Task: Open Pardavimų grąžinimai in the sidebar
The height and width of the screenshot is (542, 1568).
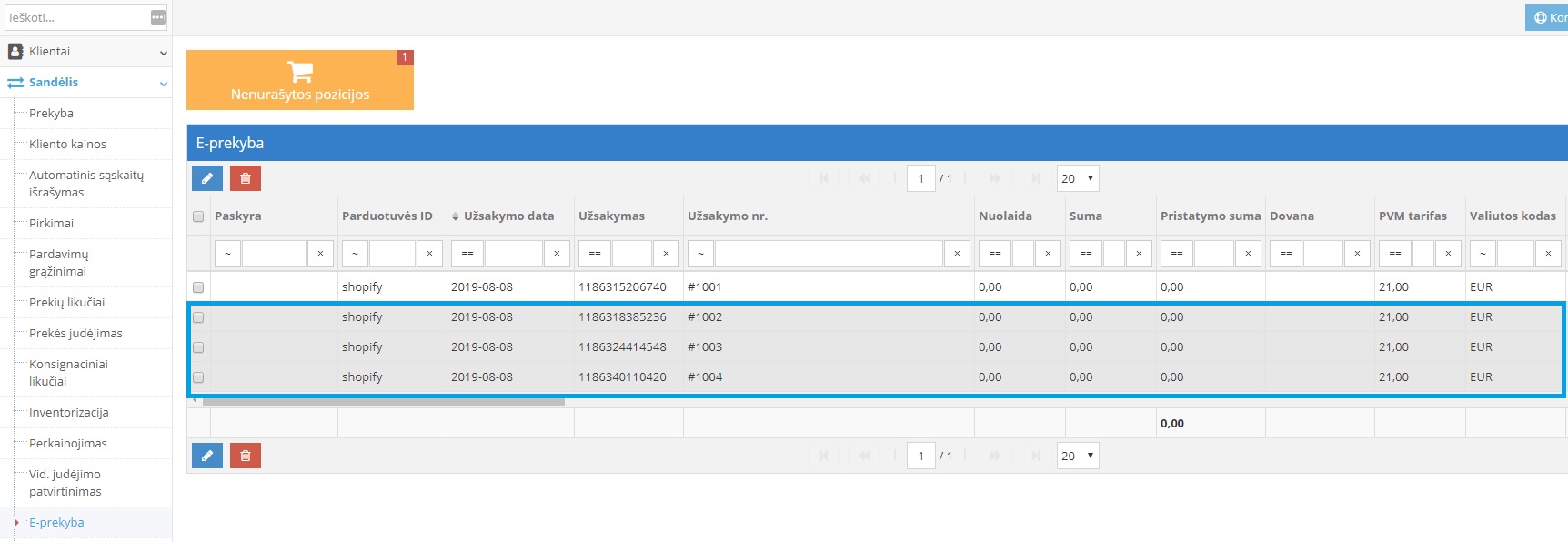Action: pos(59,263)
